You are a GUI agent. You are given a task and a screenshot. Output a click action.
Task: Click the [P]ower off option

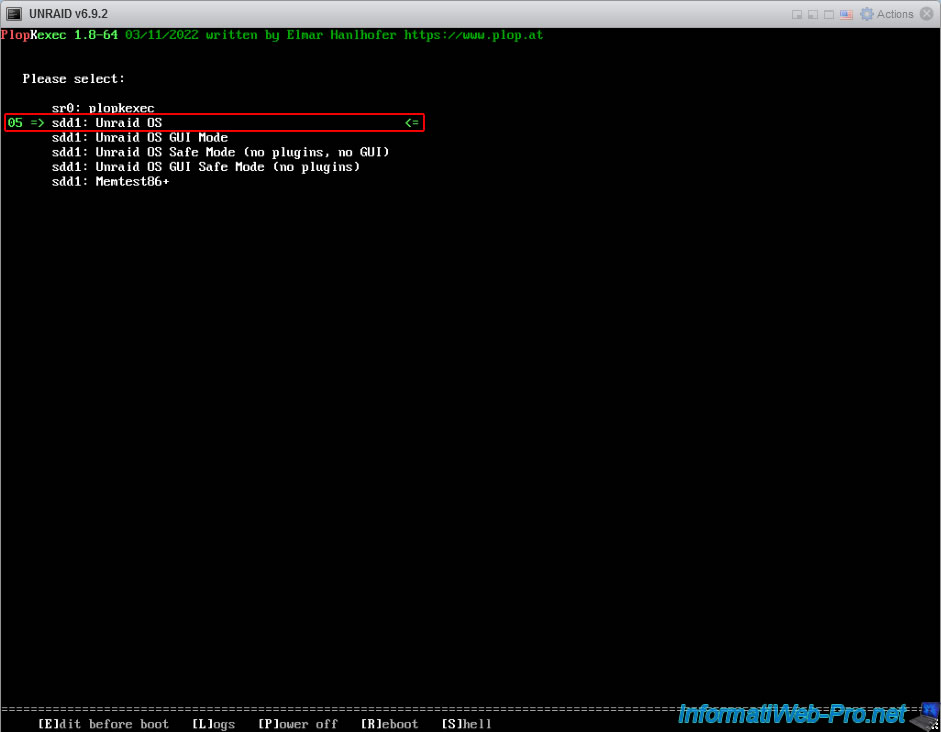coord(297,724)
